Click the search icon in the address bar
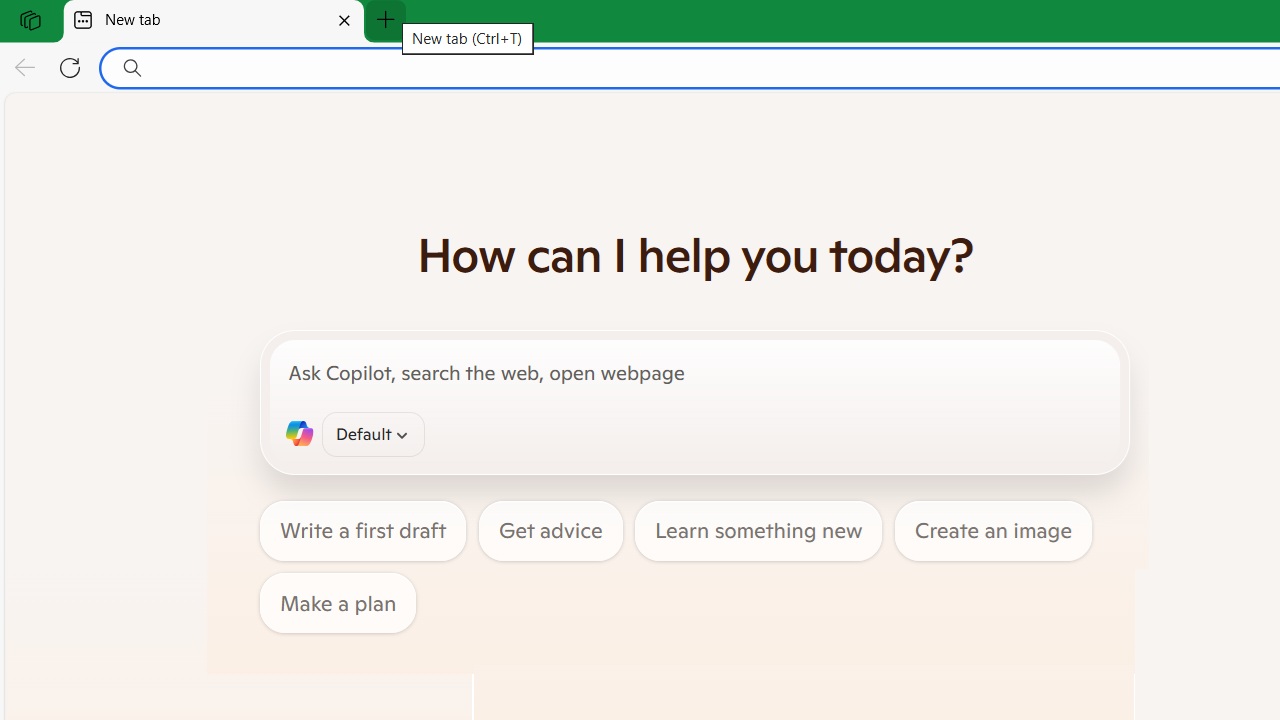 131,67
